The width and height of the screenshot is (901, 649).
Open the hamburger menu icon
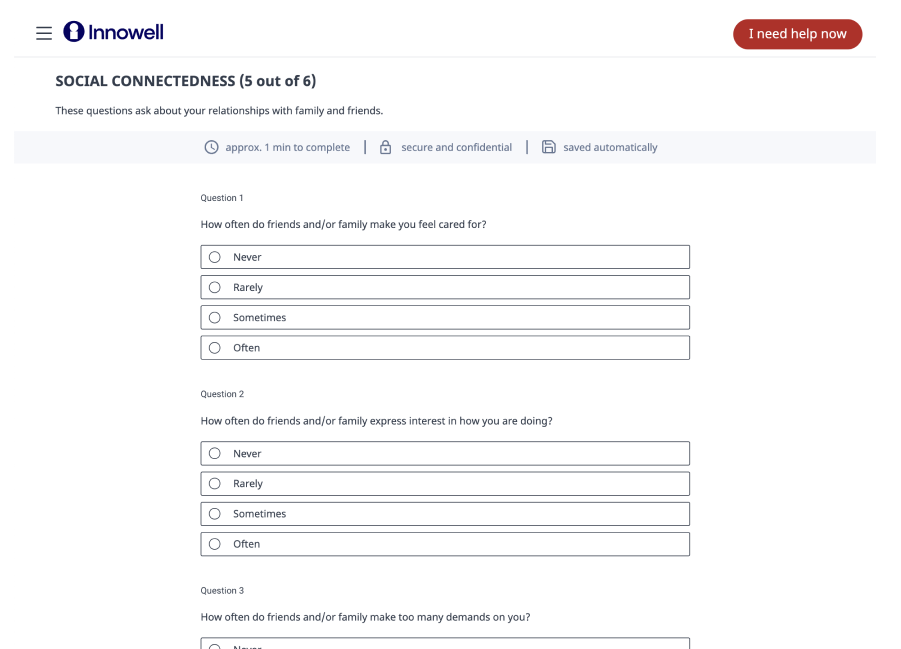[x=44, y=33]
